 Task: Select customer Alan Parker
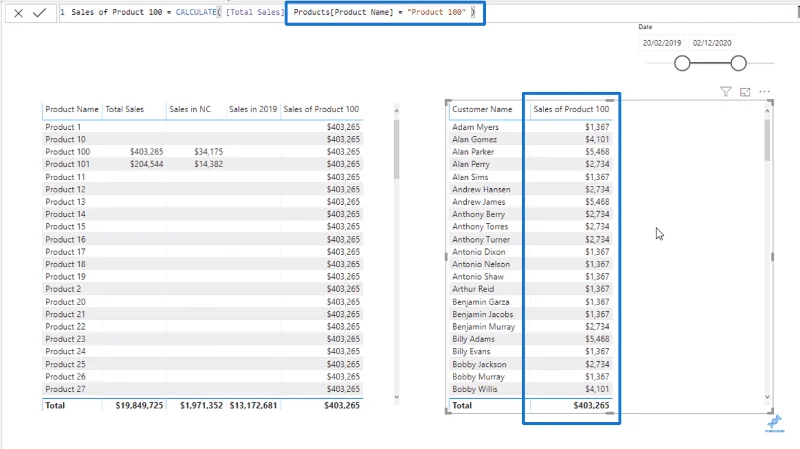(473, 152)
